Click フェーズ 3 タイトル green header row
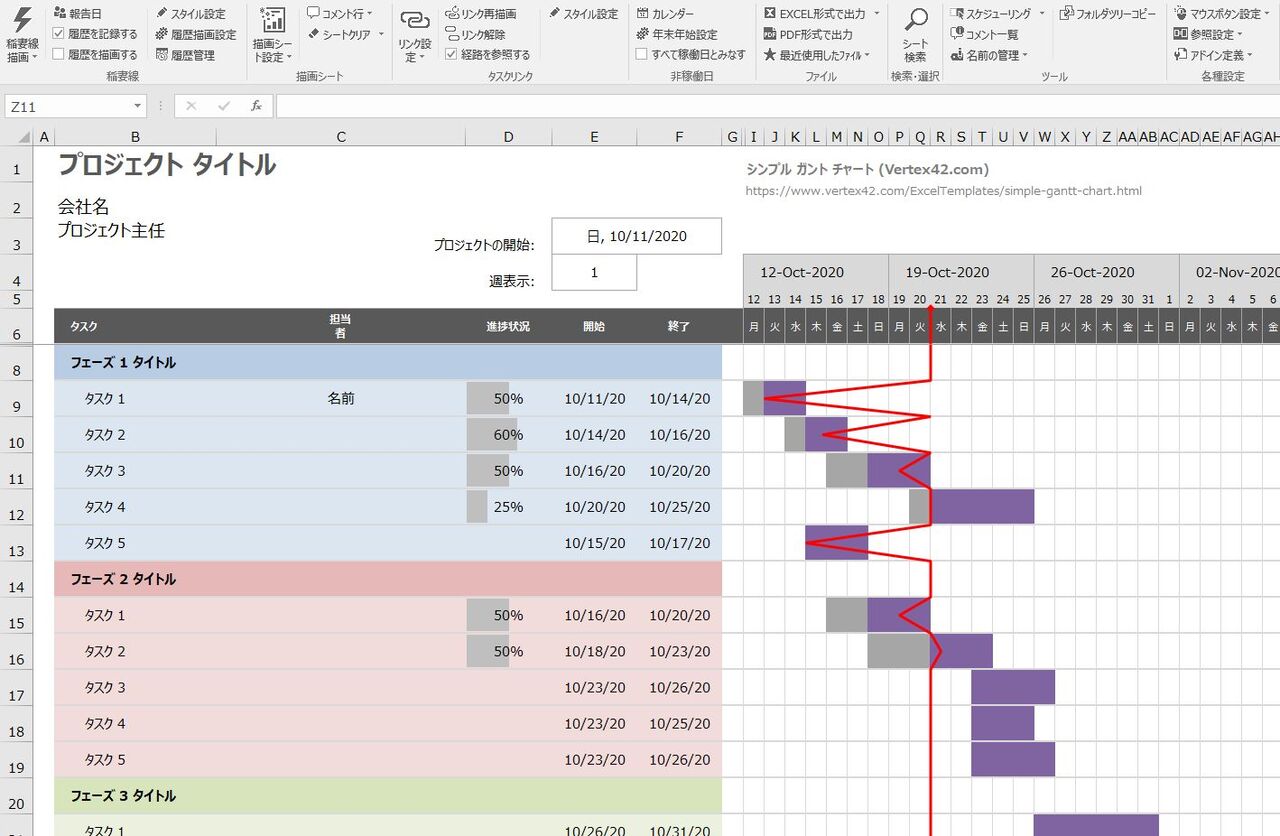 (388, 795)
